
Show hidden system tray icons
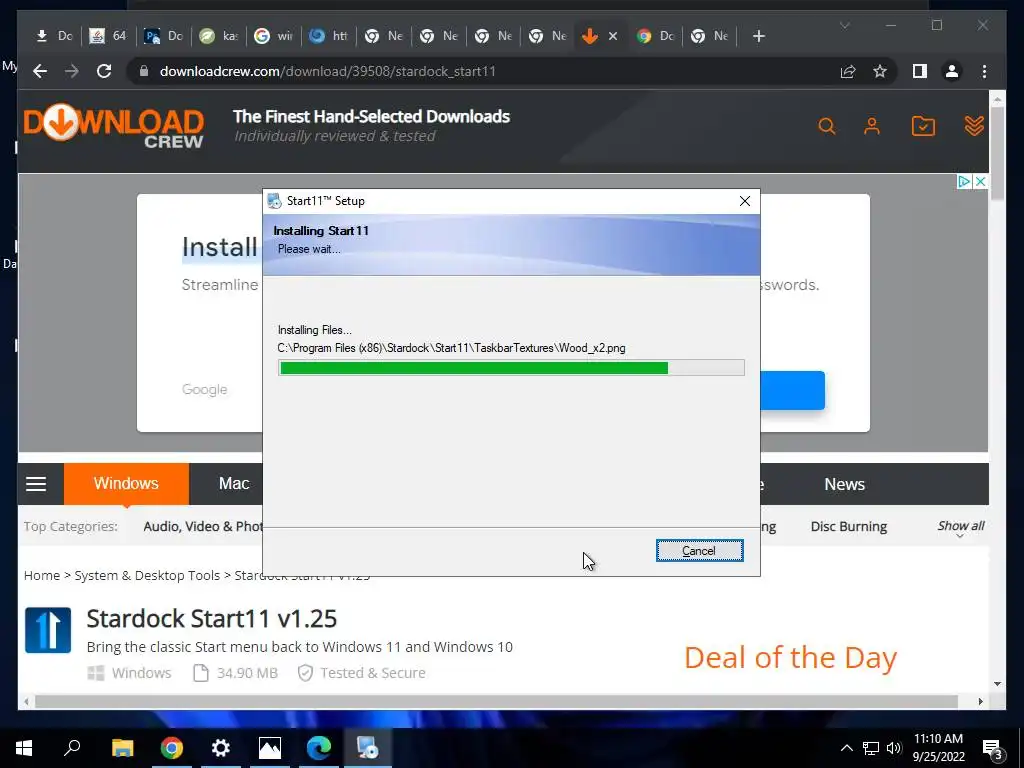846,748
